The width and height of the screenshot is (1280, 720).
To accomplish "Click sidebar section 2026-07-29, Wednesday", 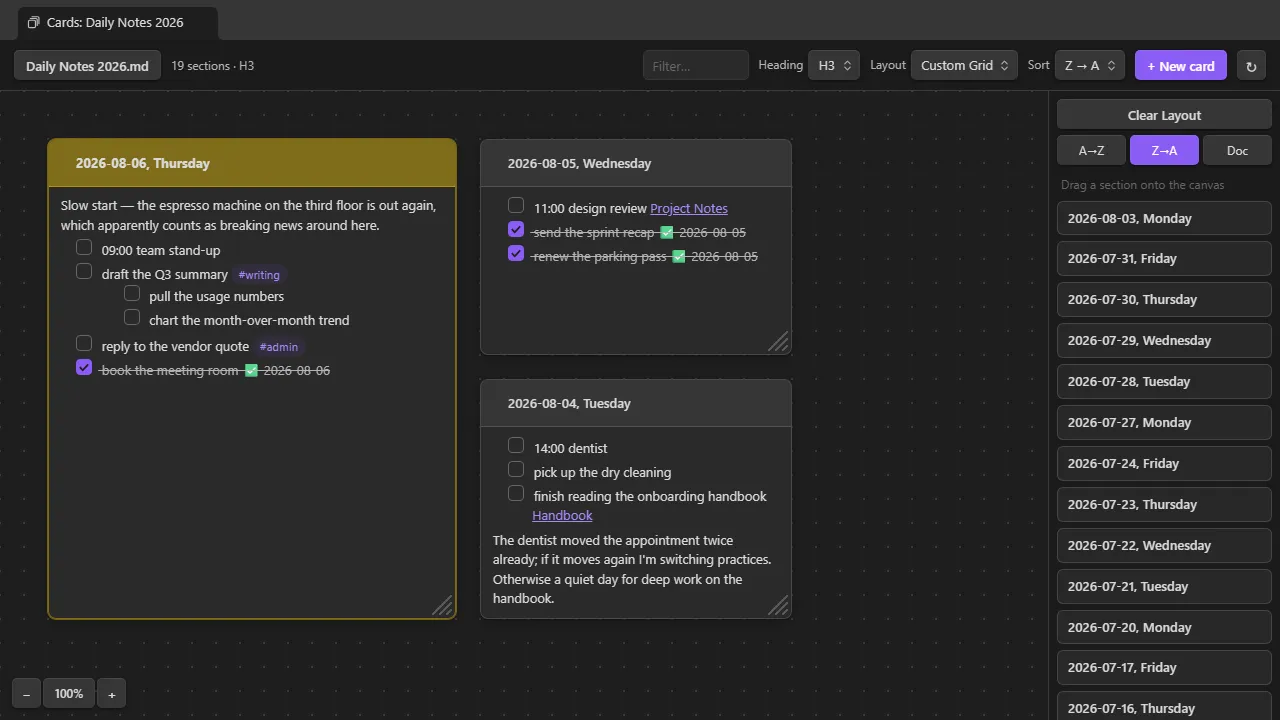I will coord(1164,341).
